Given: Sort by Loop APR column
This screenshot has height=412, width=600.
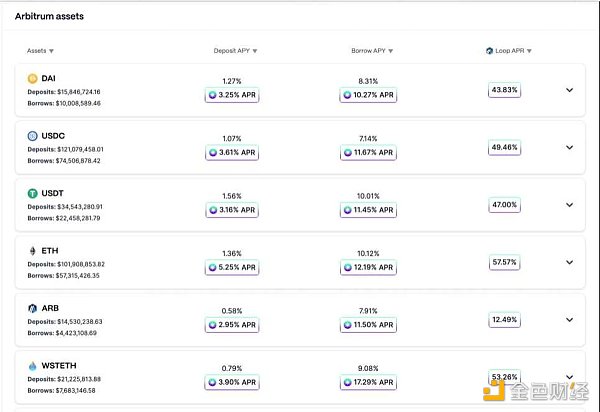Looking at the screenshot, I should click(512, 50).
